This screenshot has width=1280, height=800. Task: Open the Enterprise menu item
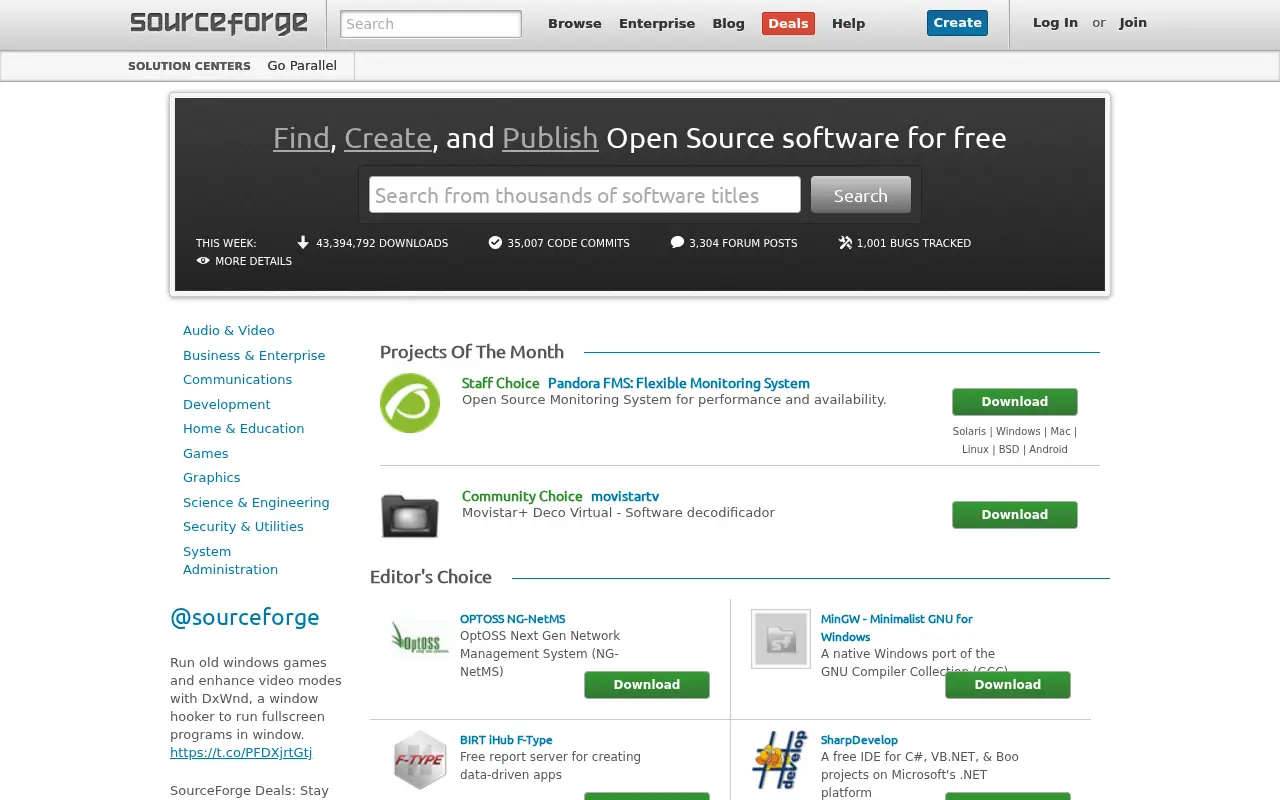(x=657, y=24)
